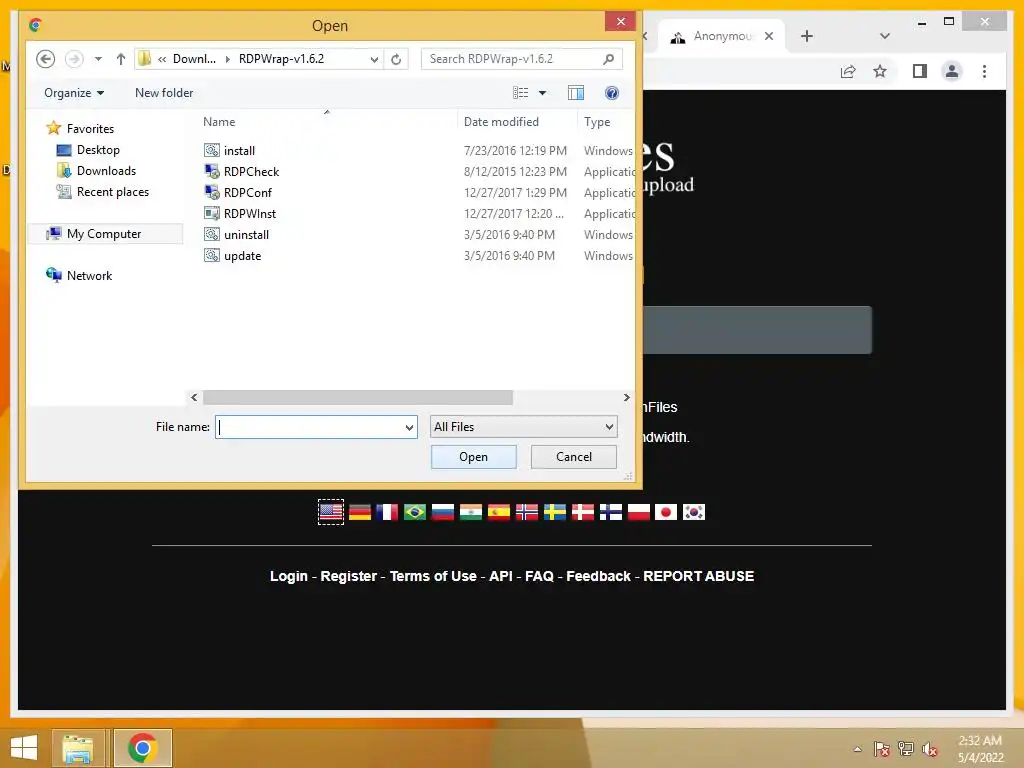Click the horizontal scrollbar thumb

click(x=358, y=397)
